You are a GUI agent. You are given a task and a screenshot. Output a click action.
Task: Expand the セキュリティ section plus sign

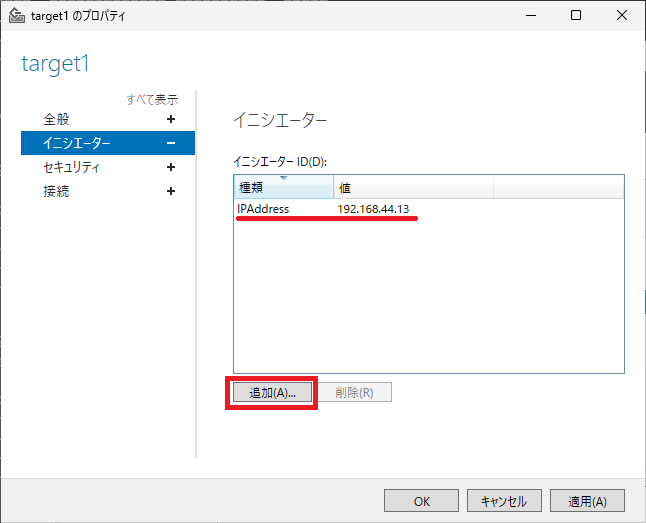point(171,167)
